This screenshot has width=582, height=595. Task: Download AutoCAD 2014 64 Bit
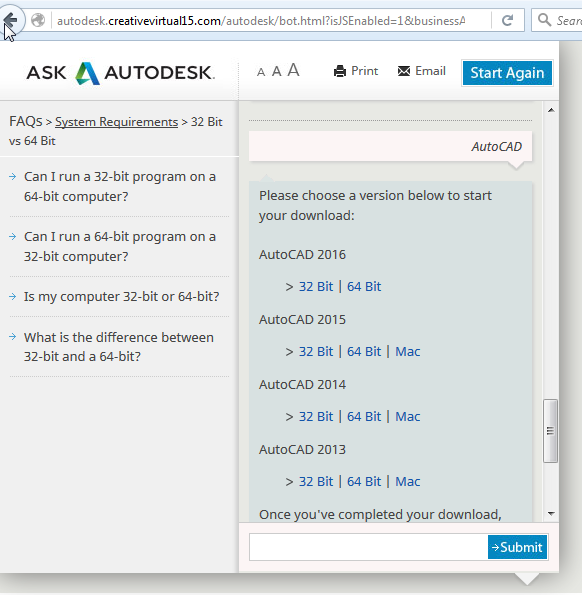point(364,416)
